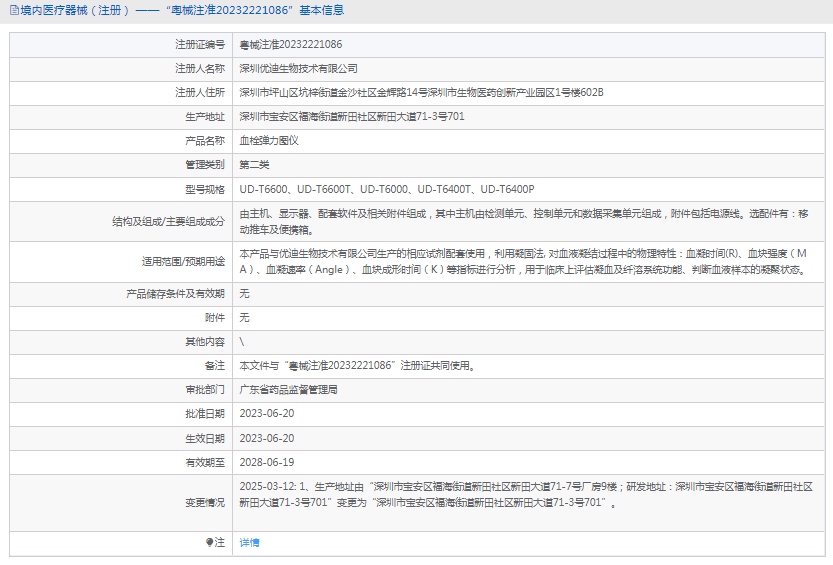
Task: Open the 详情 link in the bottom row
Action: (249, 542)
